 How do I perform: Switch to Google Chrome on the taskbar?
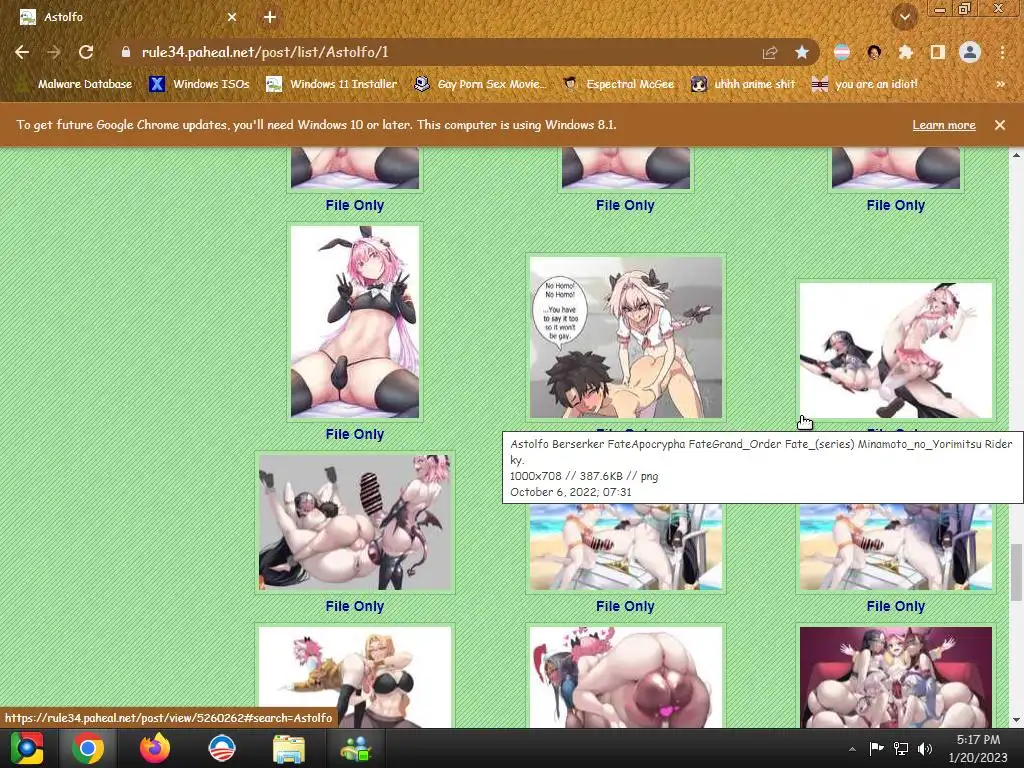[x=88, y=748]
